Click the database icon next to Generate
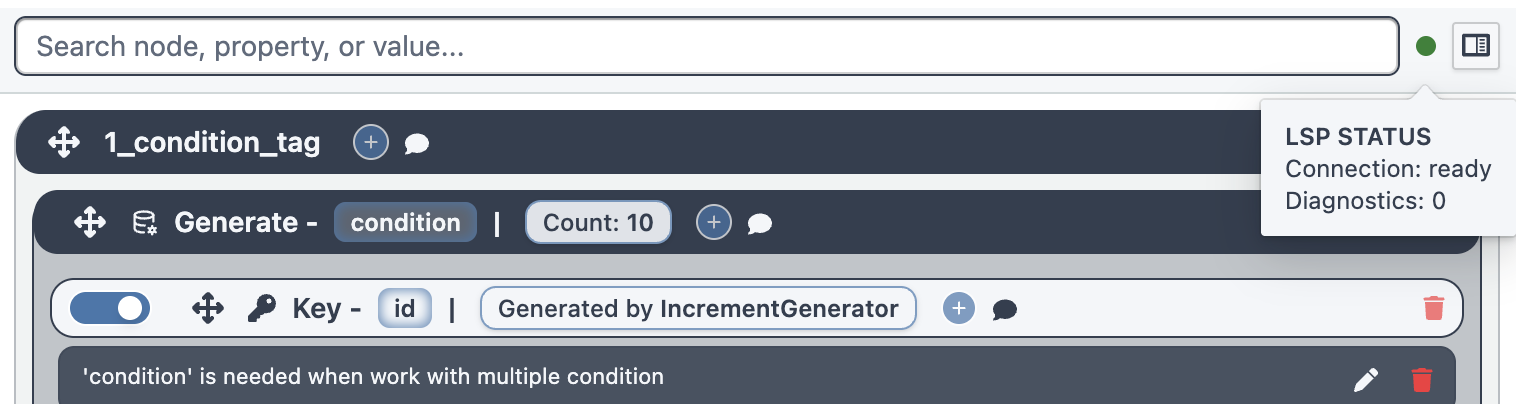Screen dimensions: 1516x404 [x=145, y=222]
